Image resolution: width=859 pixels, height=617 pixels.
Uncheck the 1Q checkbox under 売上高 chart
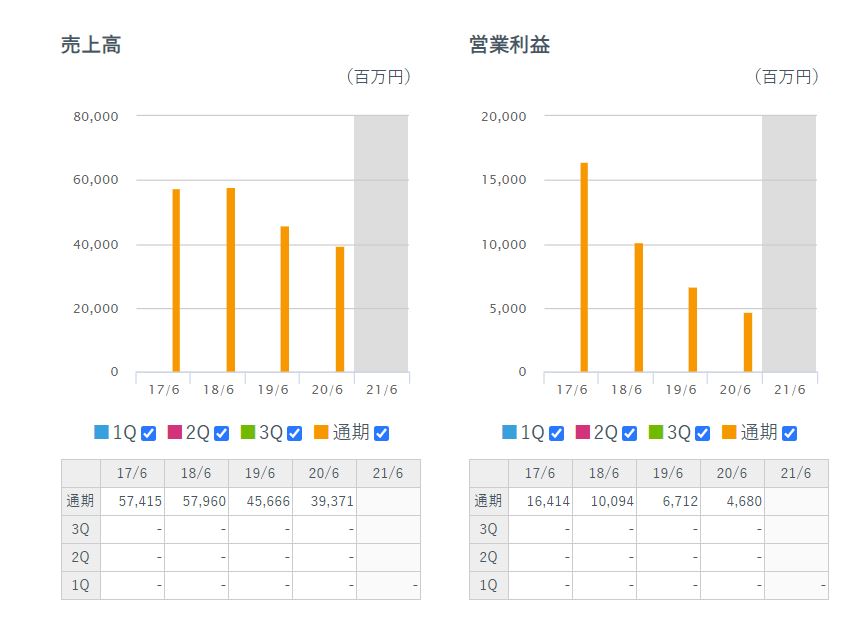click(148, 433)
